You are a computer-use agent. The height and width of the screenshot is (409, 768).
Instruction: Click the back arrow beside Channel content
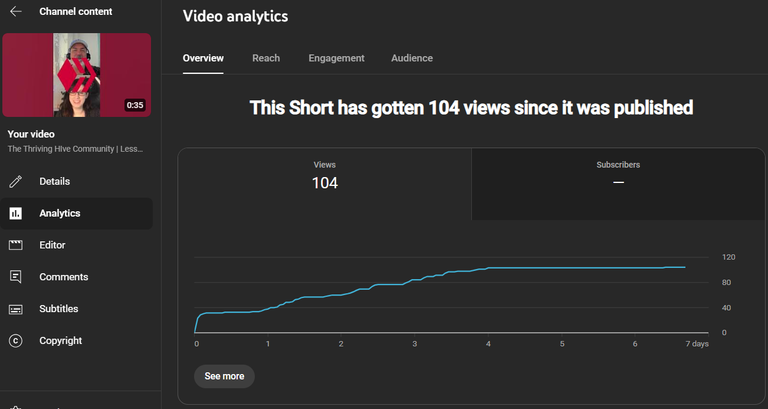(16, 11)
